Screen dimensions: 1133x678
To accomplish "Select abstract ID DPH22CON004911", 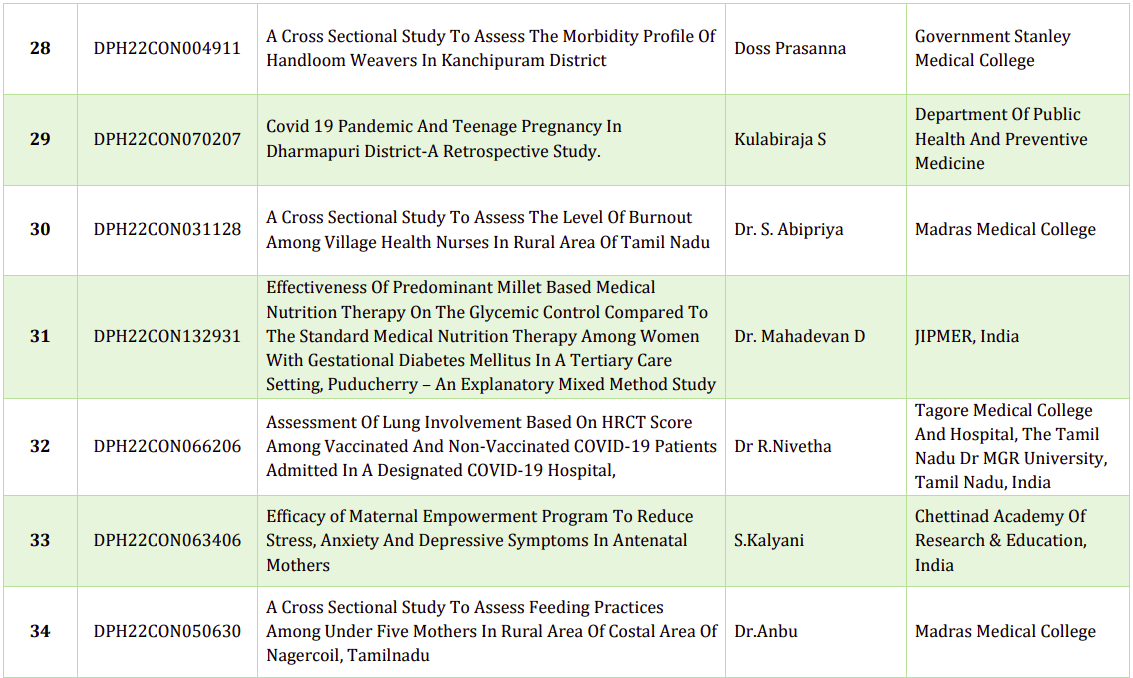I will 167,48.
